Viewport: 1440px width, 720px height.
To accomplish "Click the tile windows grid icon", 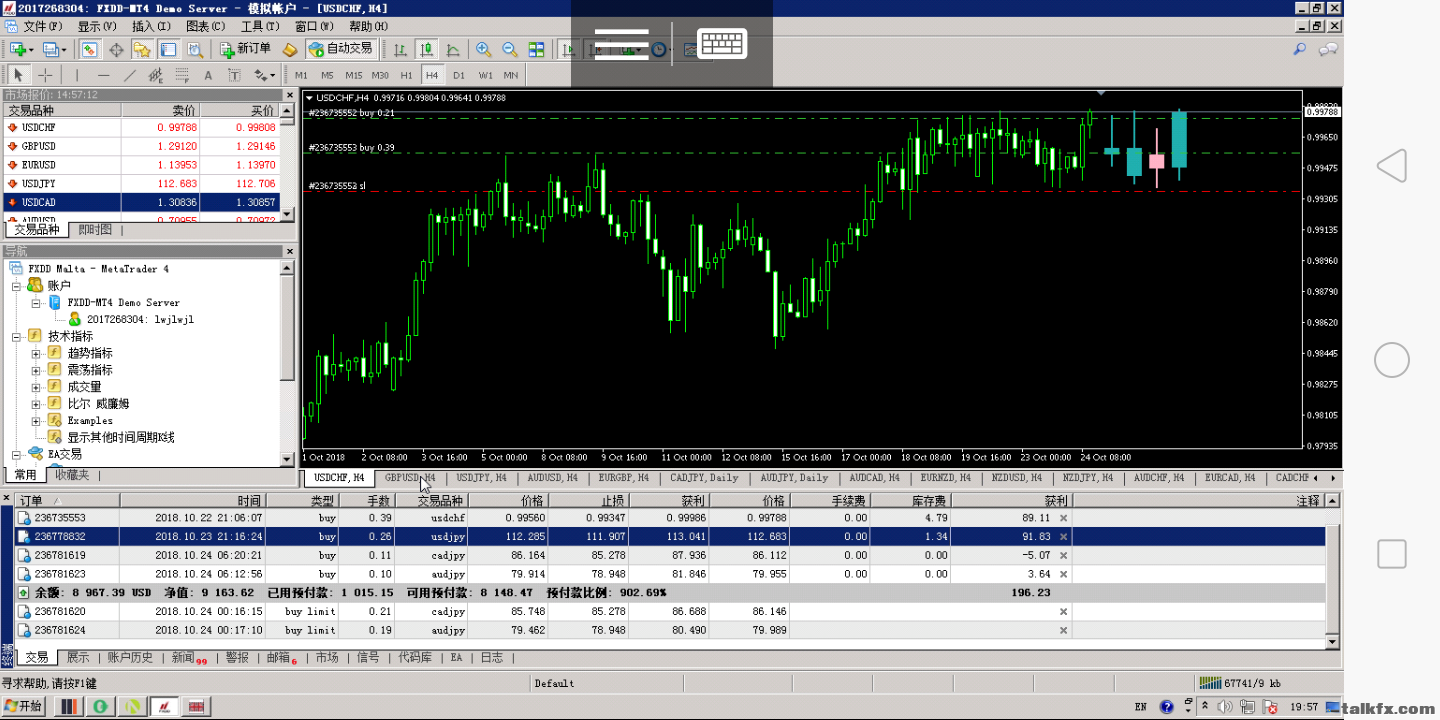I will coord(537,49).
